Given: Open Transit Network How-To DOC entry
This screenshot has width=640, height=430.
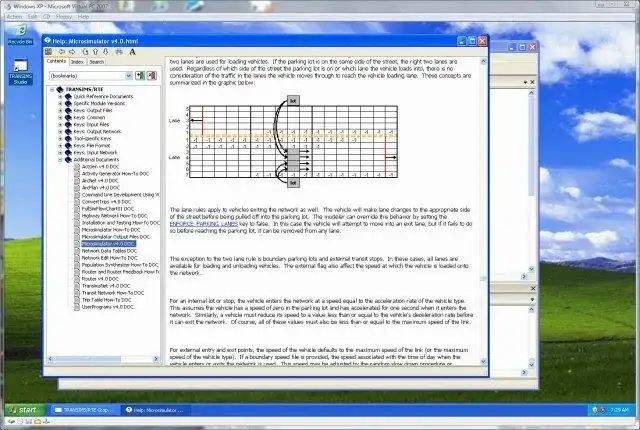Looking at the screenshot, I should [x=113, y=293].
